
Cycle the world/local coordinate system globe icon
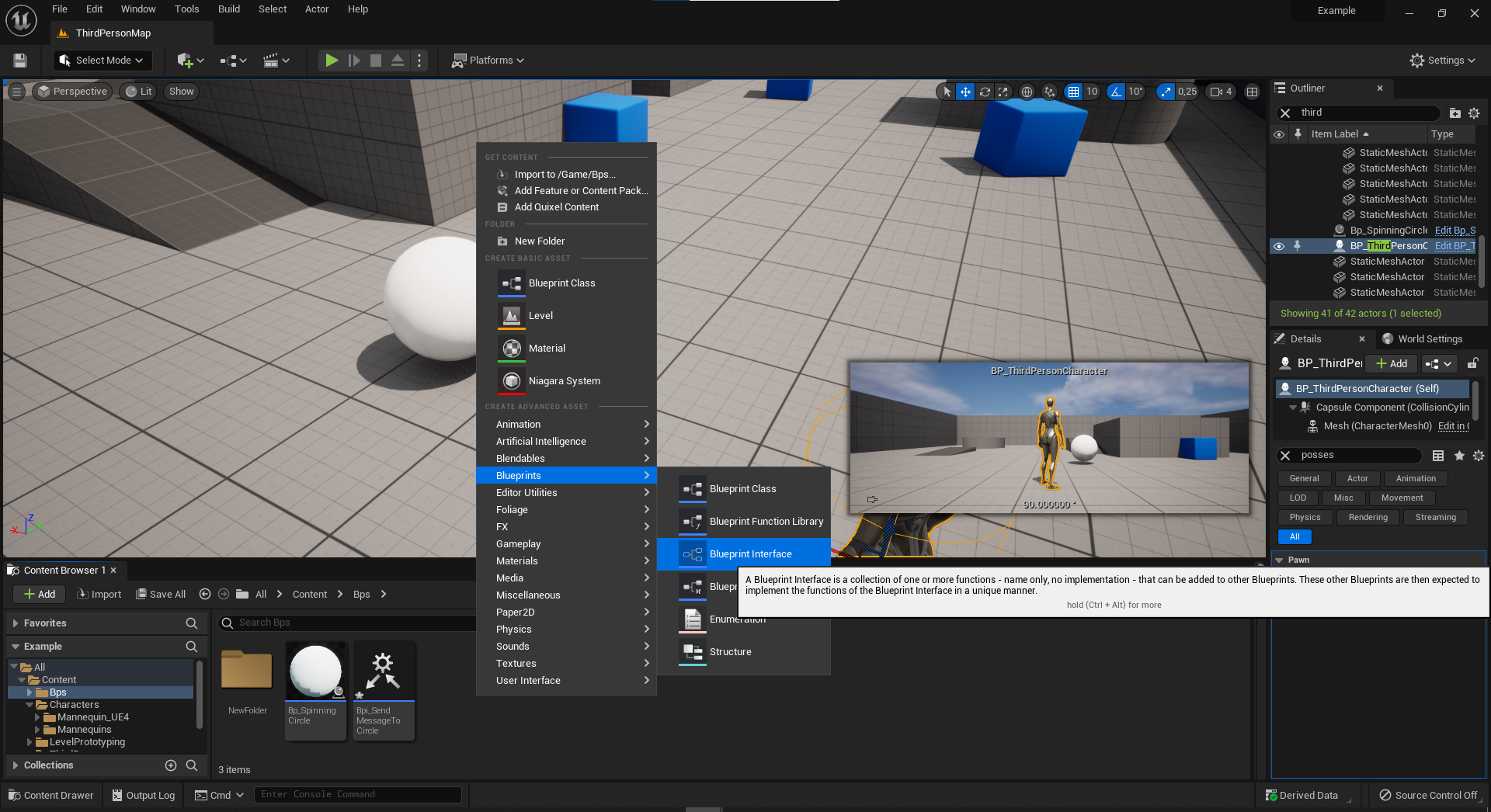pyautogui.click(x=1027, y=92)
